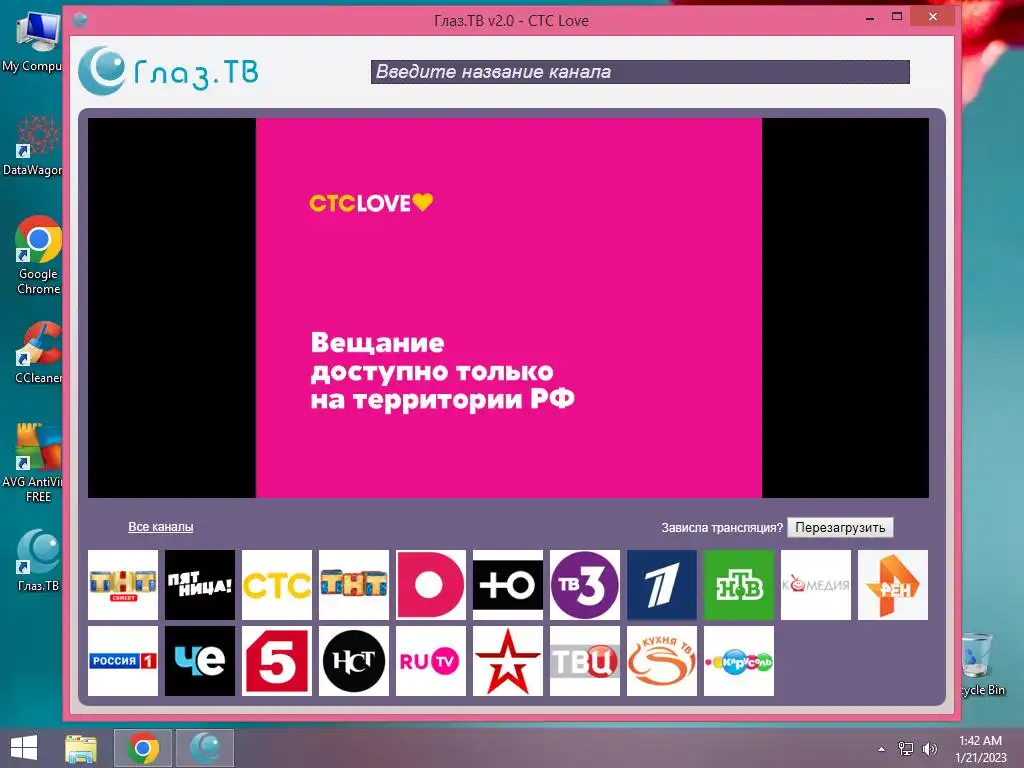
Task: Click the Перезагрузить button
Action: [x=840, y=528]
